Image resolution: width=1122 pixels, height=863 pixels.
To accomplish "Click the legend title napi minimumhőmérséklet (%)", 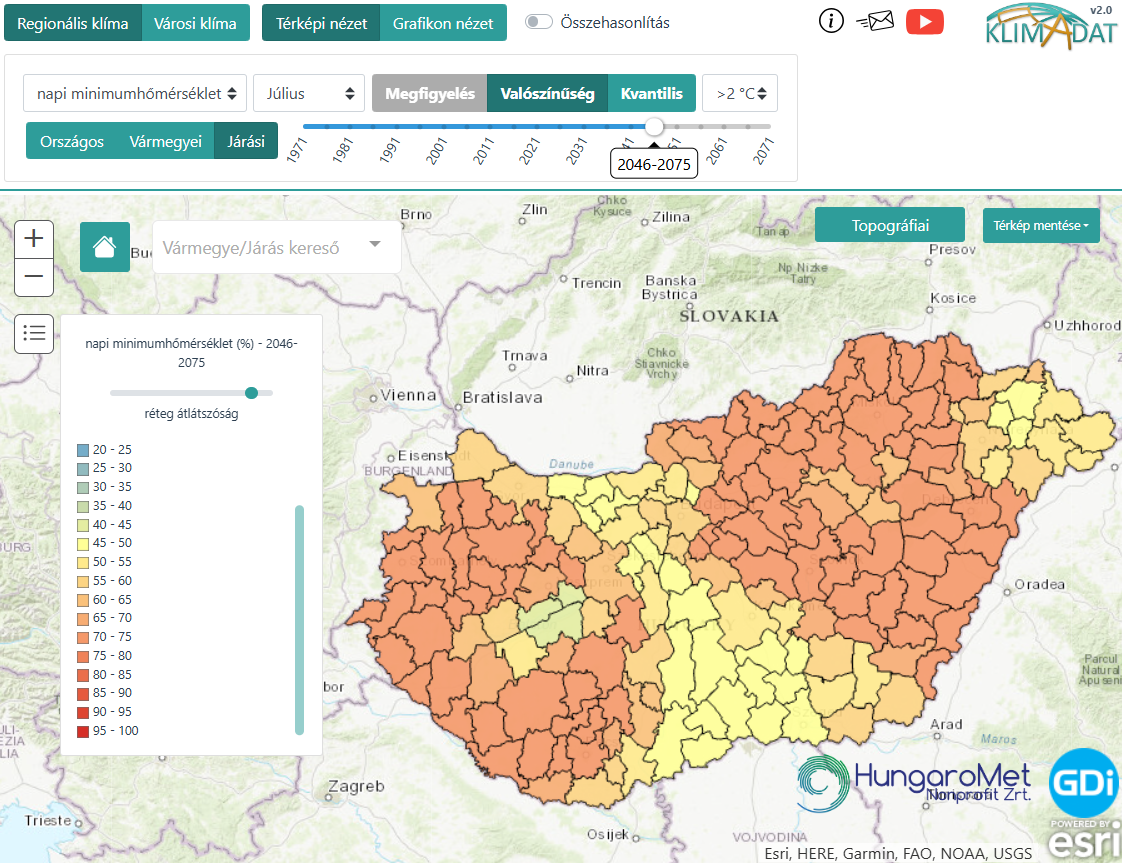I will [x=191, y=353].
